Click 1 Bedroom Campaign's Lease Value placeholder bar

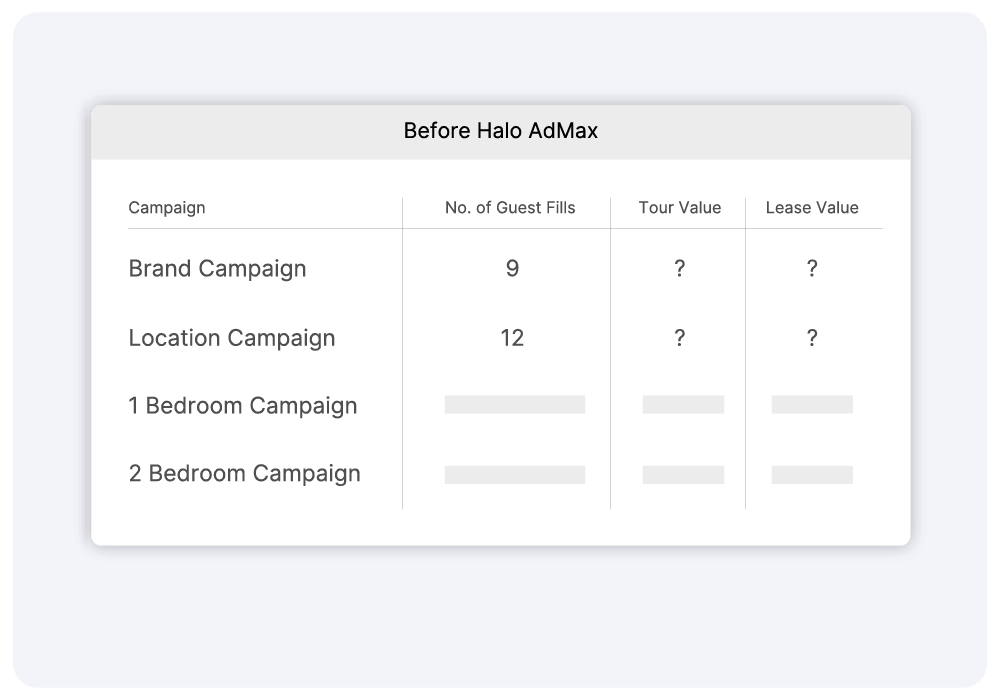[x=813, y=404]
